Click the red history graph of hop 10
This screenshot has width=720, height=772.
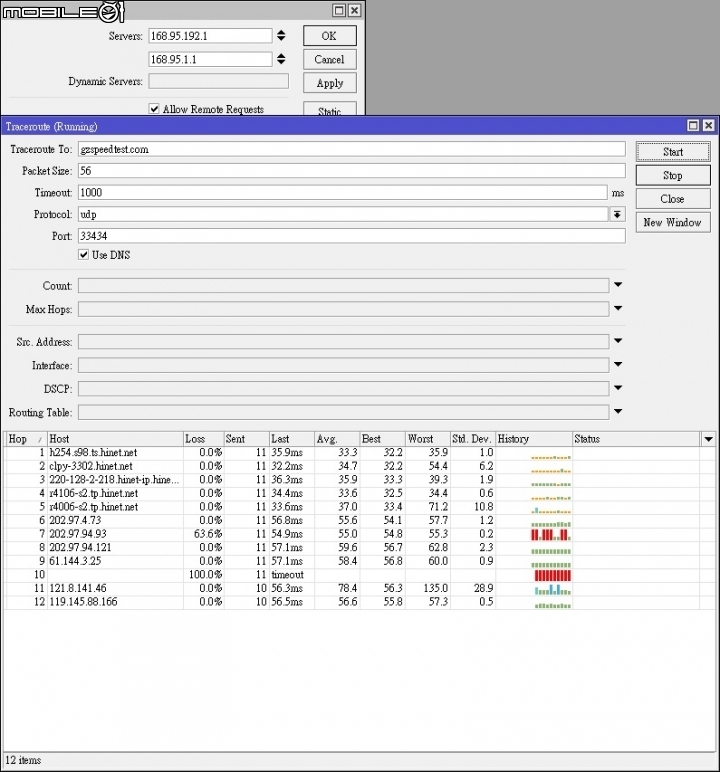tap(553, 575)
